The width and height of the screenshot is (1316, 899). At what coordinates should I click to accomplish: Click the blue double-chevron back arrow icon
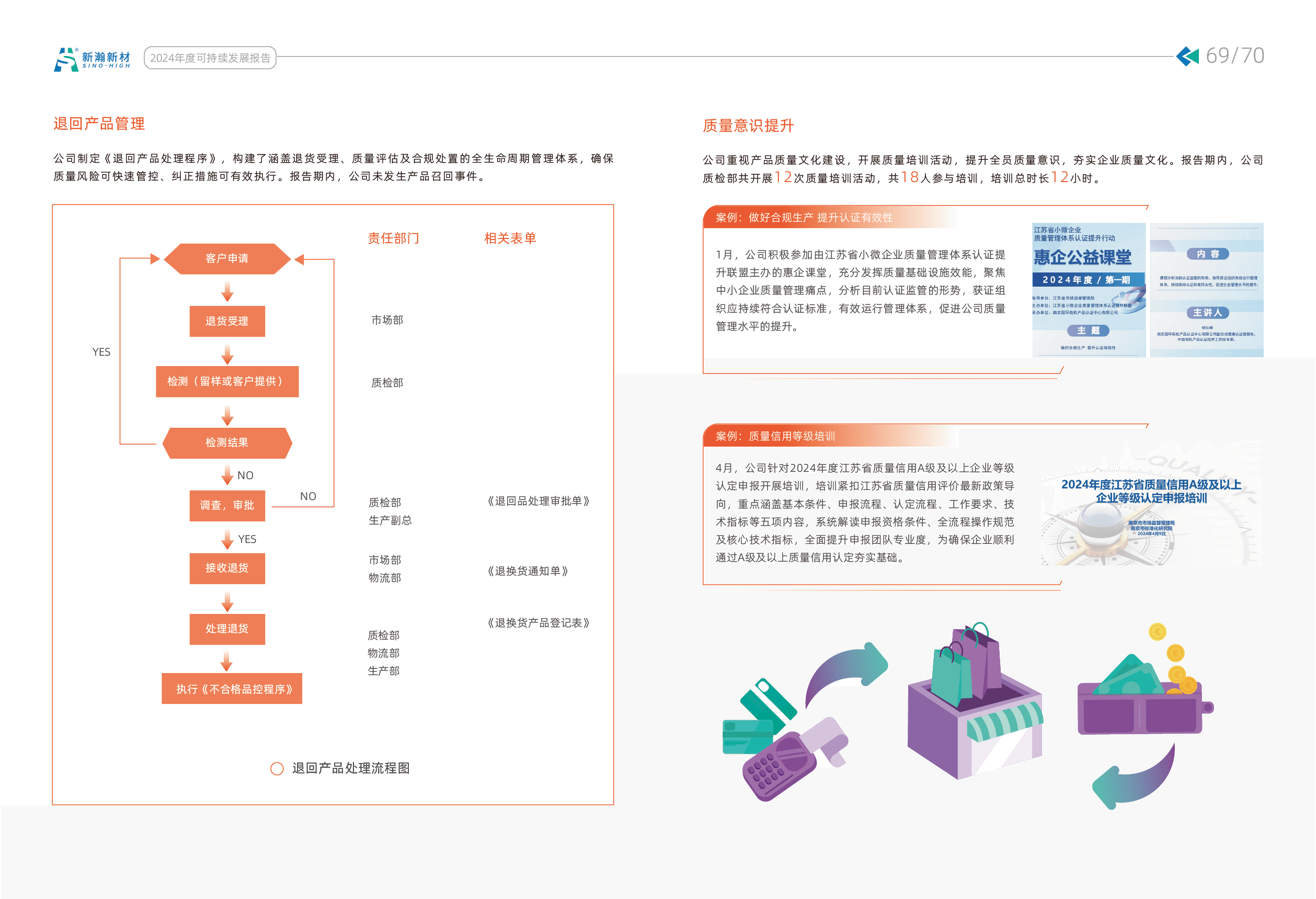pos(1187,56)
